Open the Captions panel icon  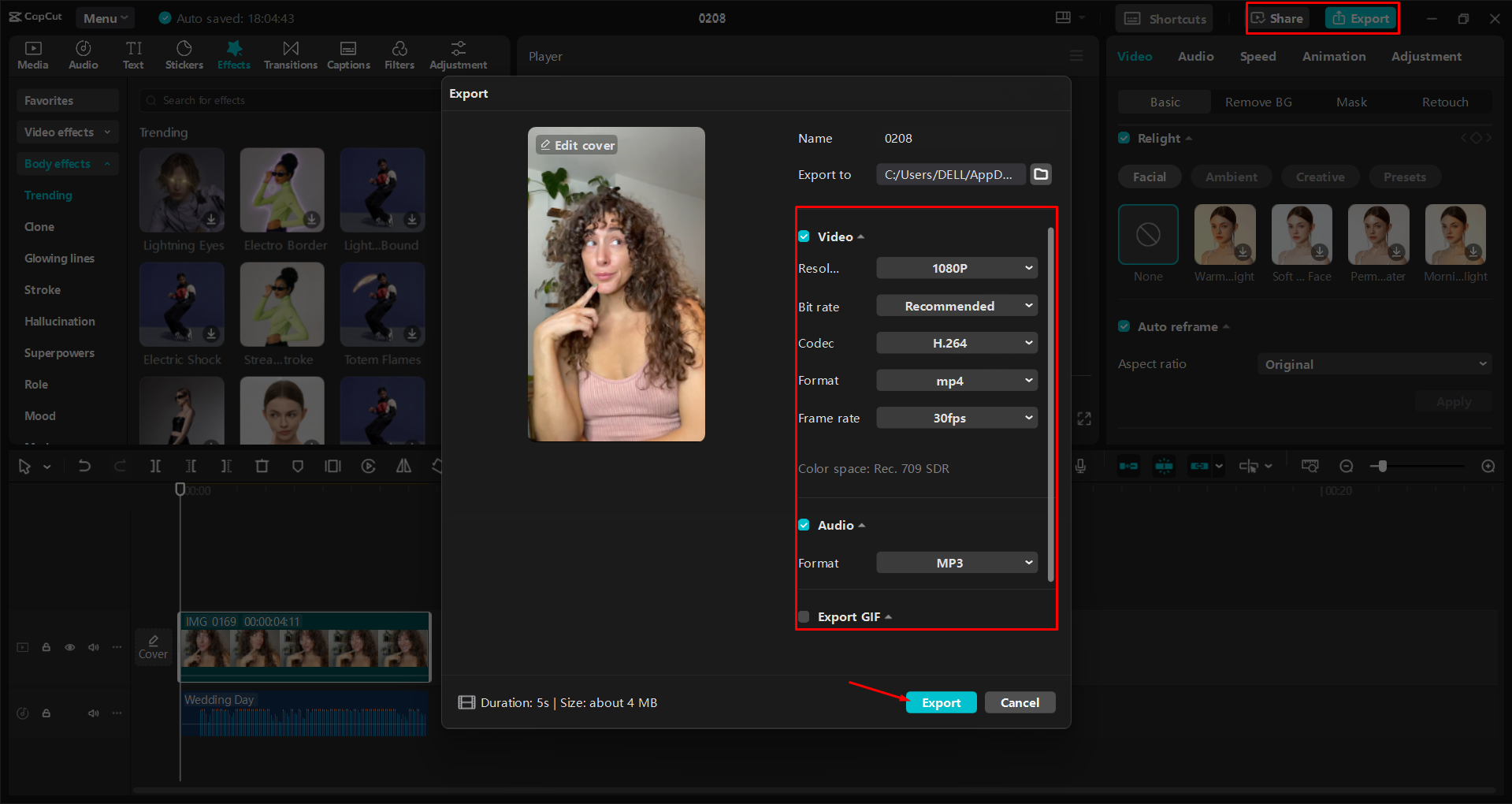pyautogui.click(x=348, y=55)
